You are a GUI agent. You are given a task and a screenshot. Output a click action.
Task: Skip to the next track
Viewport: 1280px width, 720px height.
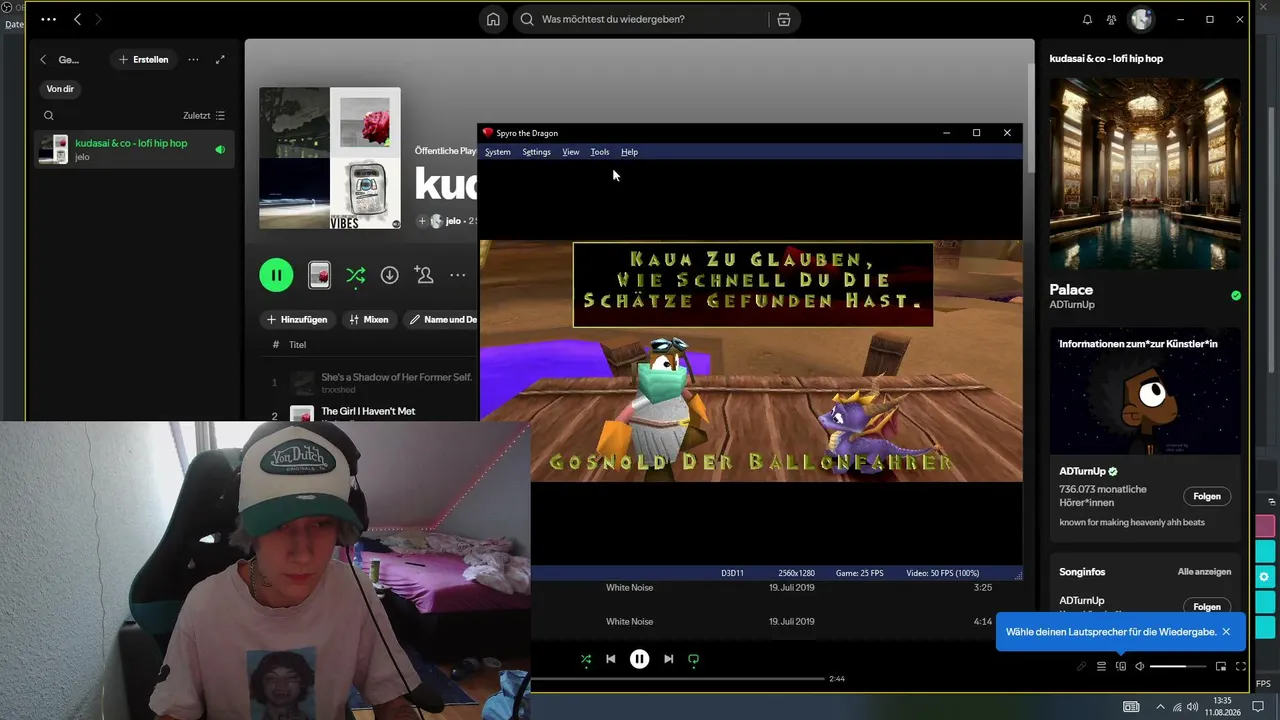click(x=669, y=659)
